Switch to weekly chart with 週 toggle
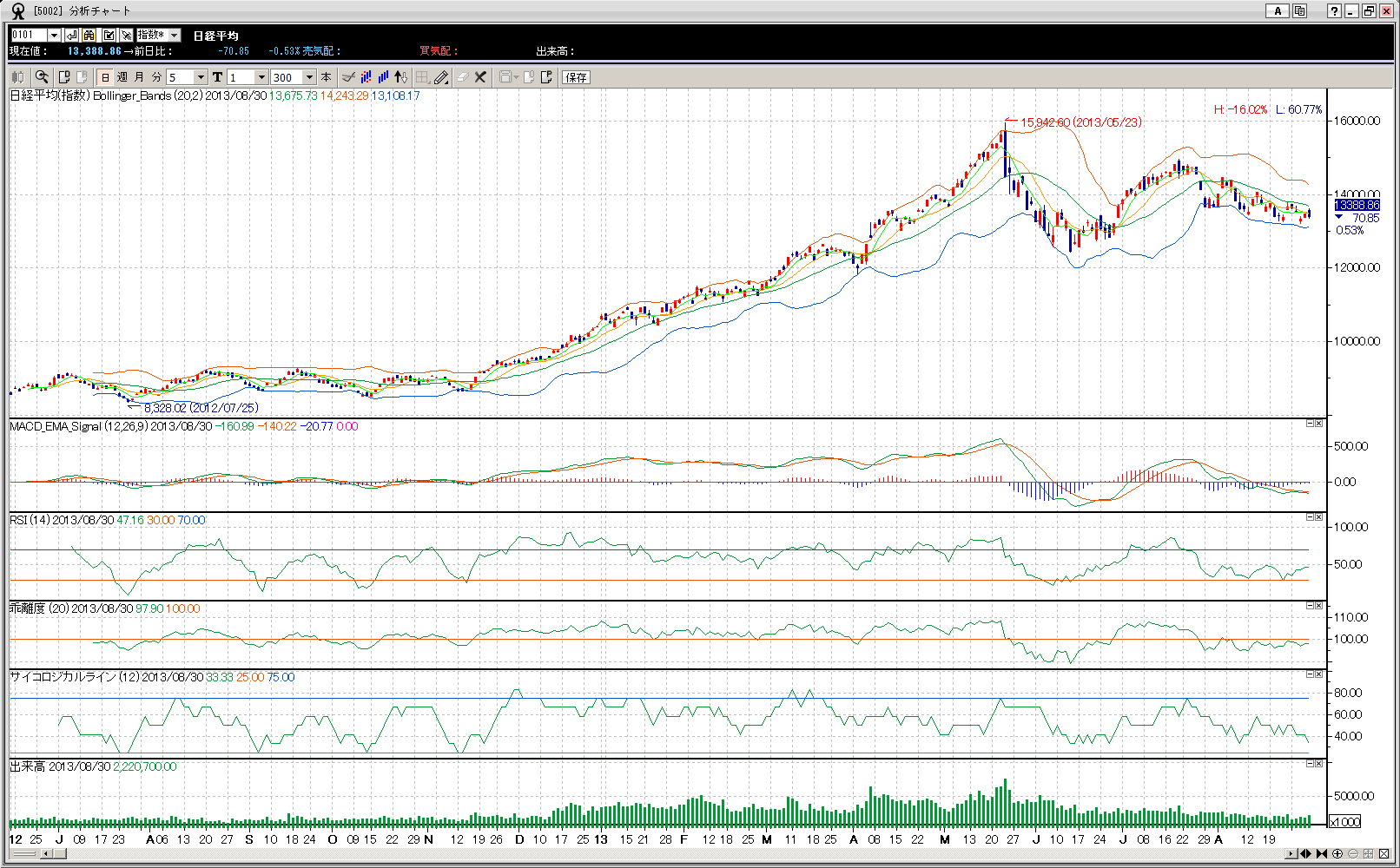Screen dimensions: 1400x868 click(x=122, y=77)
